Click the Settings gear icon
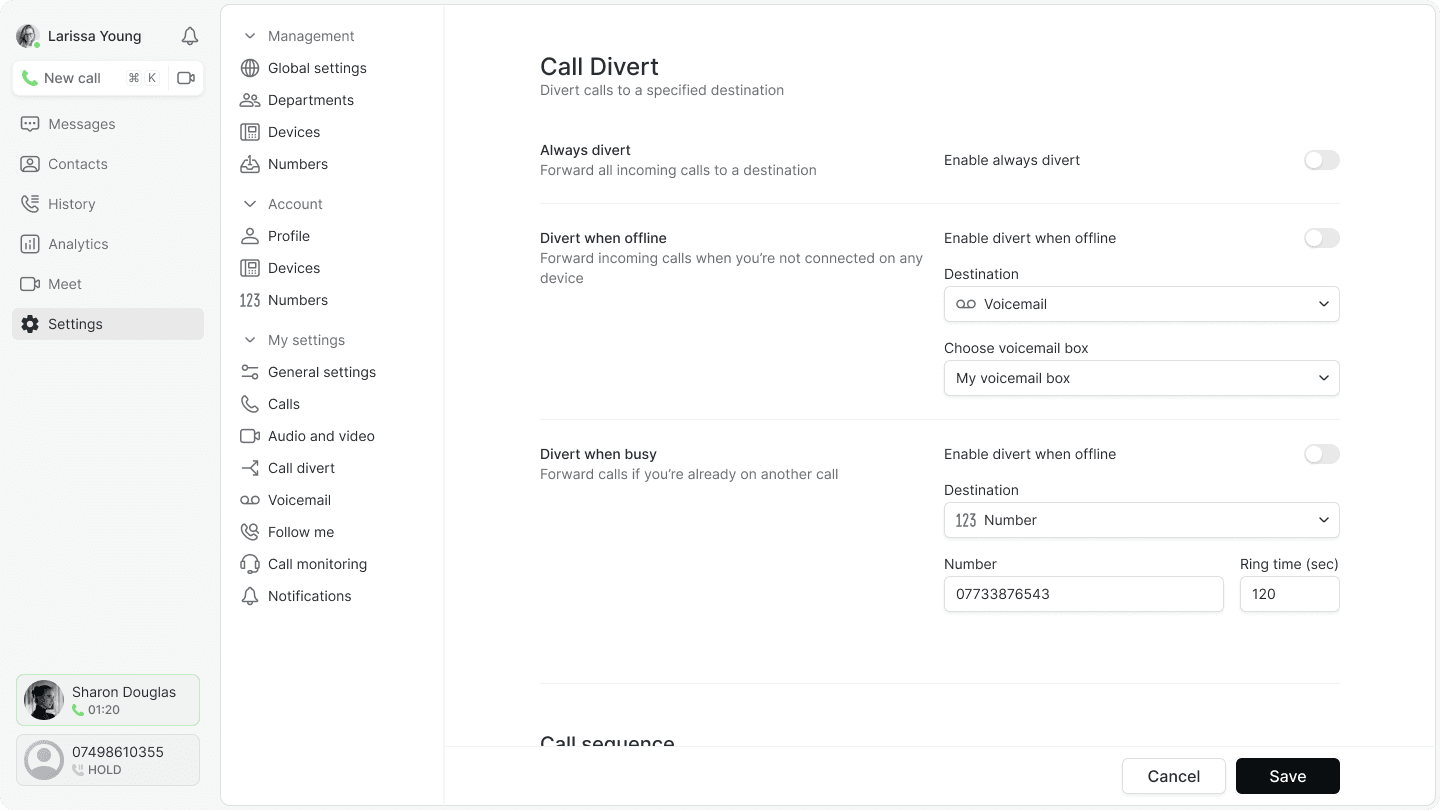The height and width of the screenshot is (810, 1440). tap(30, 324)
